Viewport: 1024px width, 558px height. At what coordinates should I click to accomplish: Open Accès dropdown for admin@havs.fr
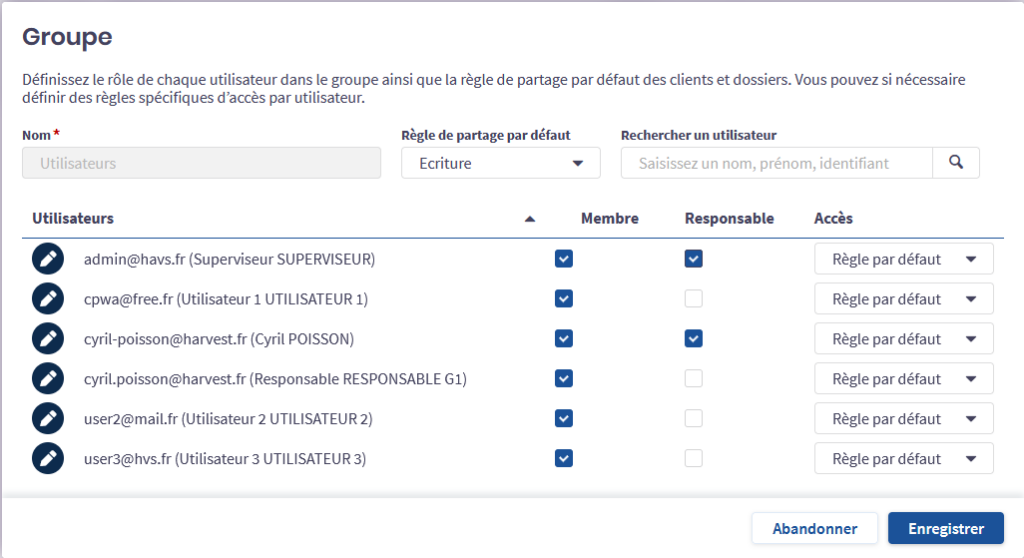point(903,259)
